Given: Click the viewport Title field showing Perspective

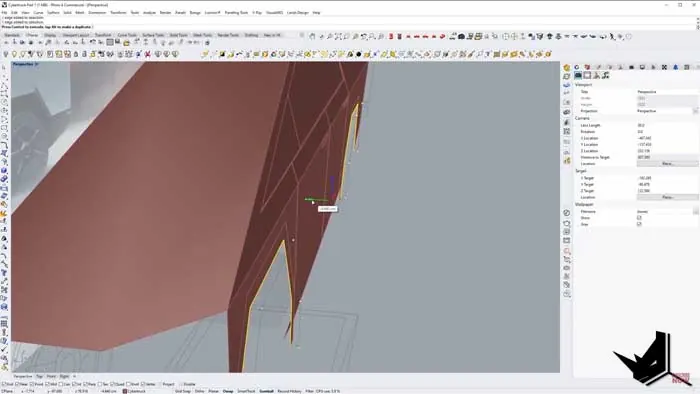Looking at the screenshot, I should tap(667, 91).
